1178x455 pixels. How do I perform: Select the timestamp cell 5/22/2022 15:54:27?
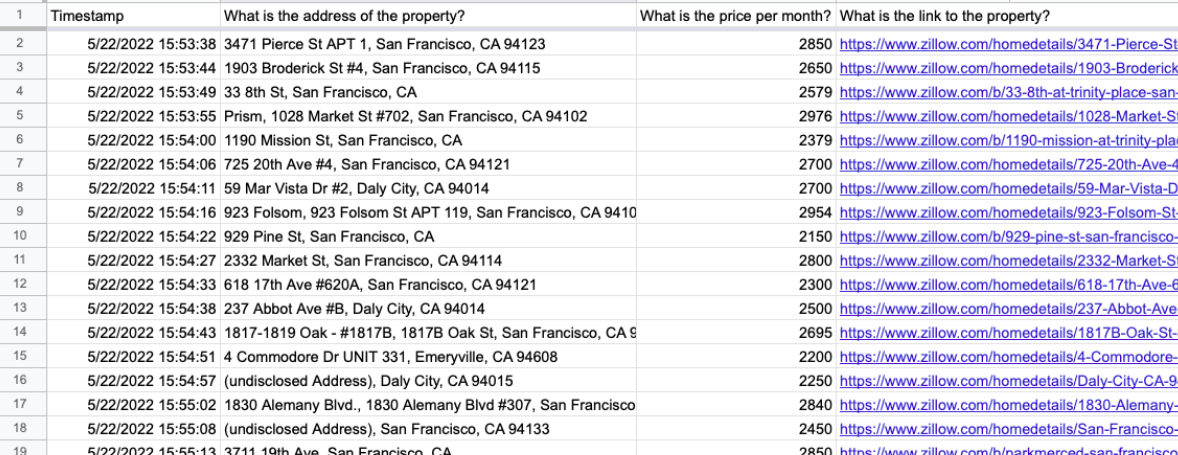coord(134,261)
